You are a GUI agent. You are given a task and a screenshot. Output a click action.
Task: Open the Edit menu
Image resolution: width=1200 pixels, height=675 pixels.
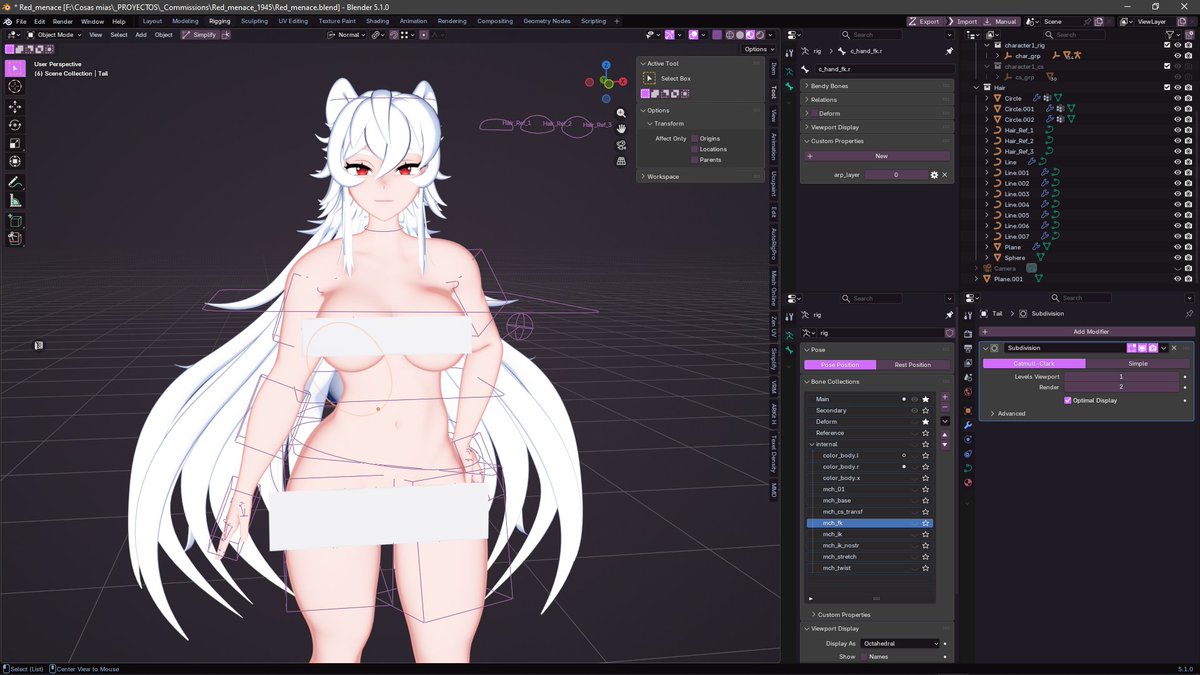39,21
